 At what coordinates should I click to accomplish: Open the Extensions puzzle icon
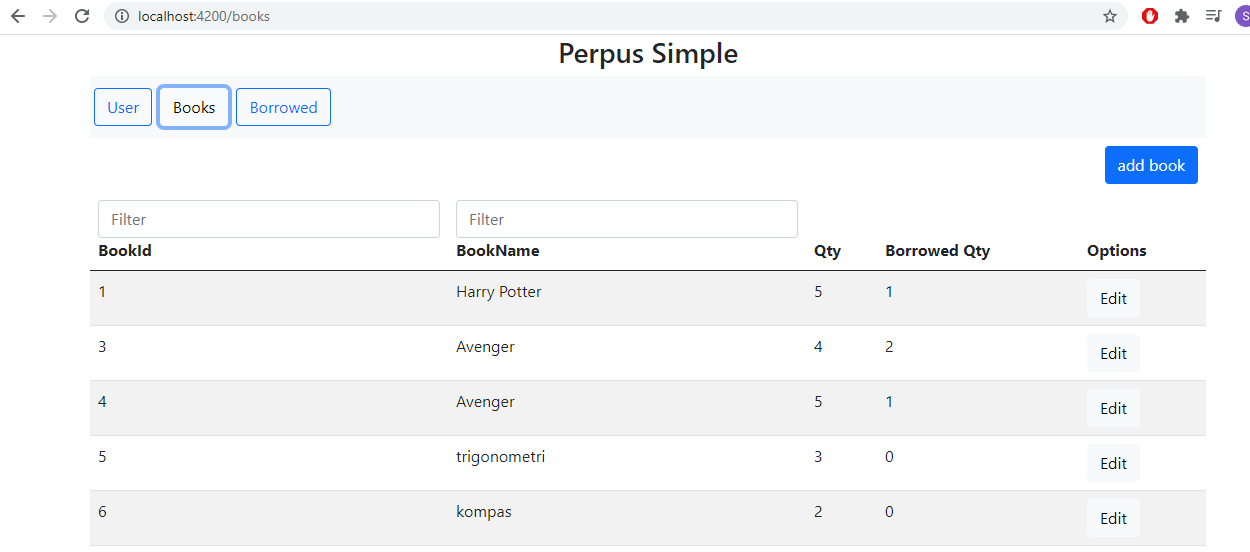1182,16
